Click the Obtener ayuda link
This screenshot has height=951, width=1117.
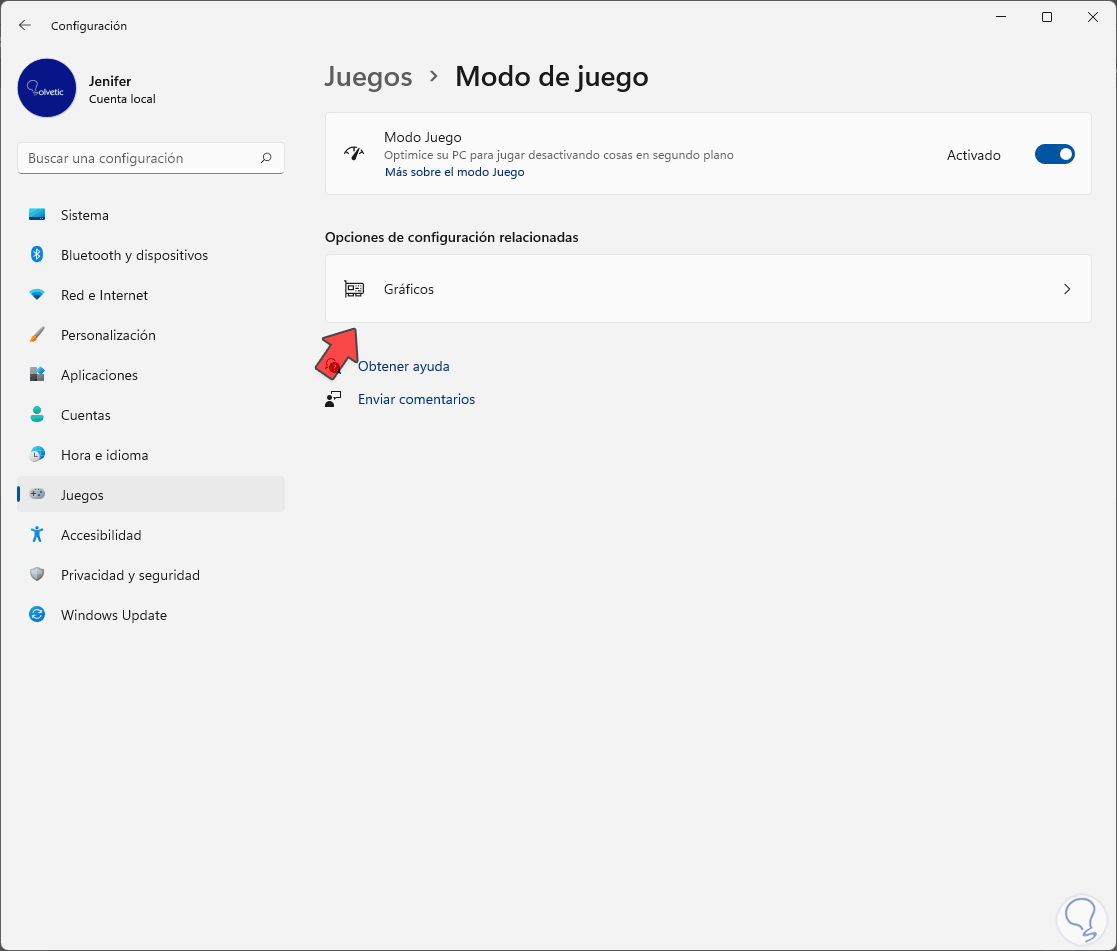click(x=403, y=367)
